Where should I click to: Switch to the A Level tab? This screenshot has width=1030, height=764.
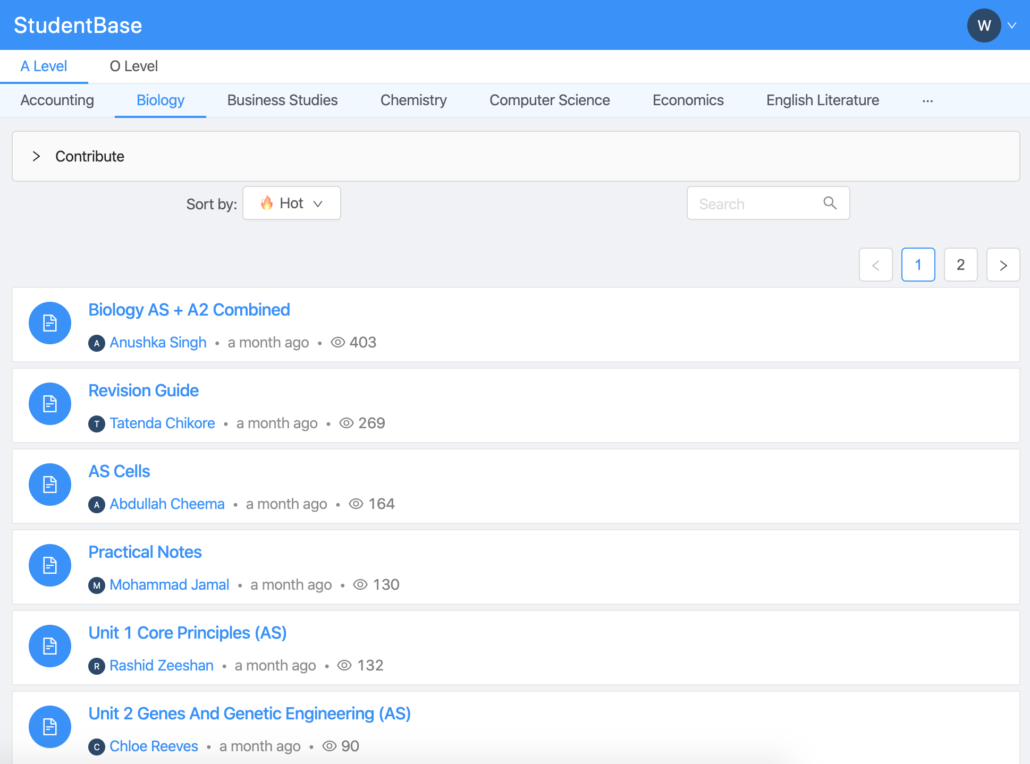(43, 66)
